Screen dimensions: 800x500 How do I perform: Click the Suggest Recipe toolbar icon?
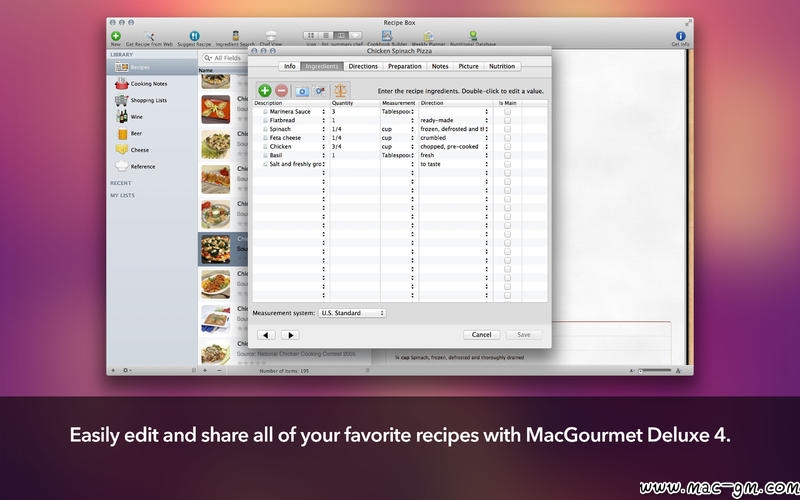pyautogui.click(x=194, y=36)
